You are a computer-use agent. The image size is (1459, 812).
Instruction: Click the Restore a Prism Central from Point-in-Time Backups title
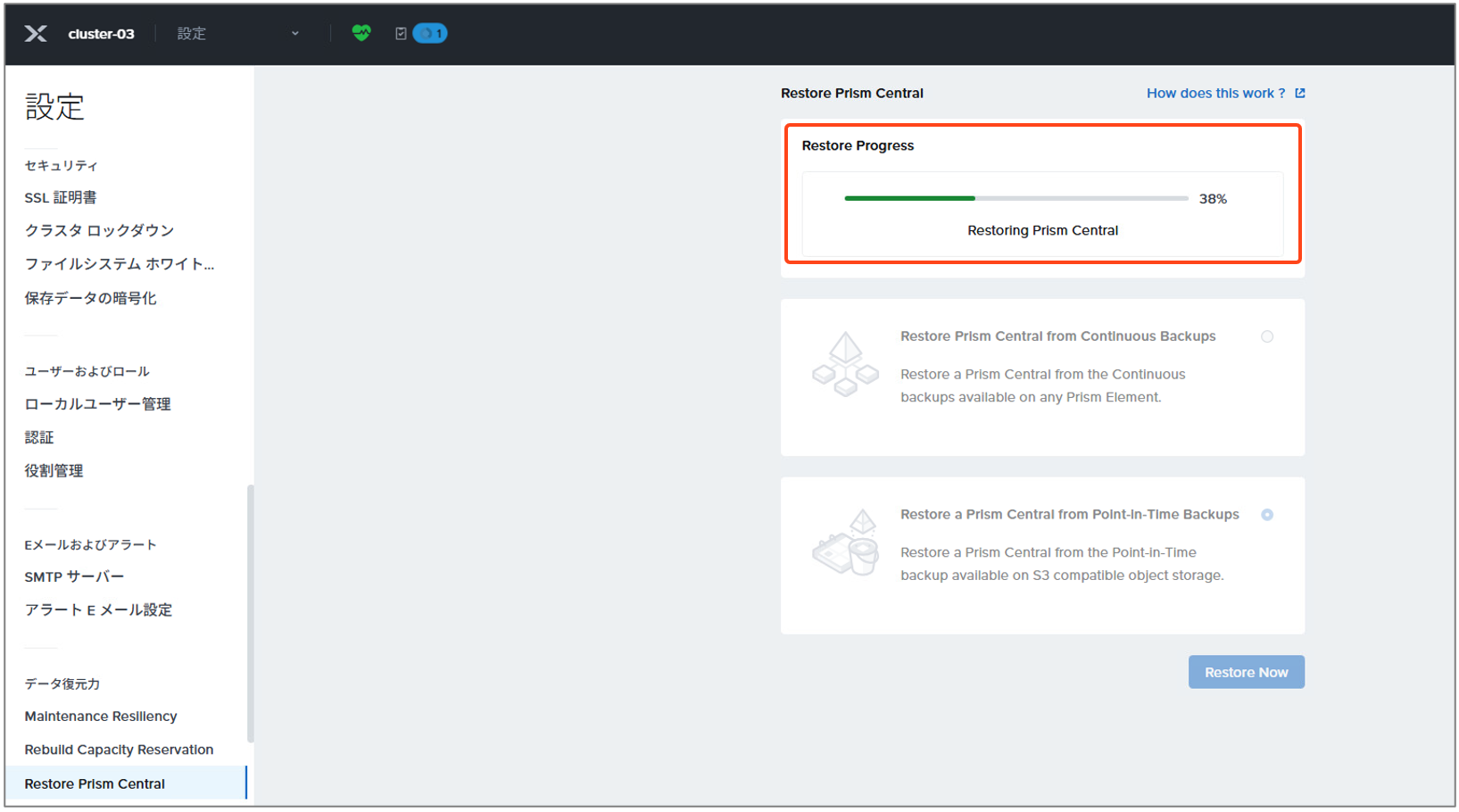tap(1069, 515)
